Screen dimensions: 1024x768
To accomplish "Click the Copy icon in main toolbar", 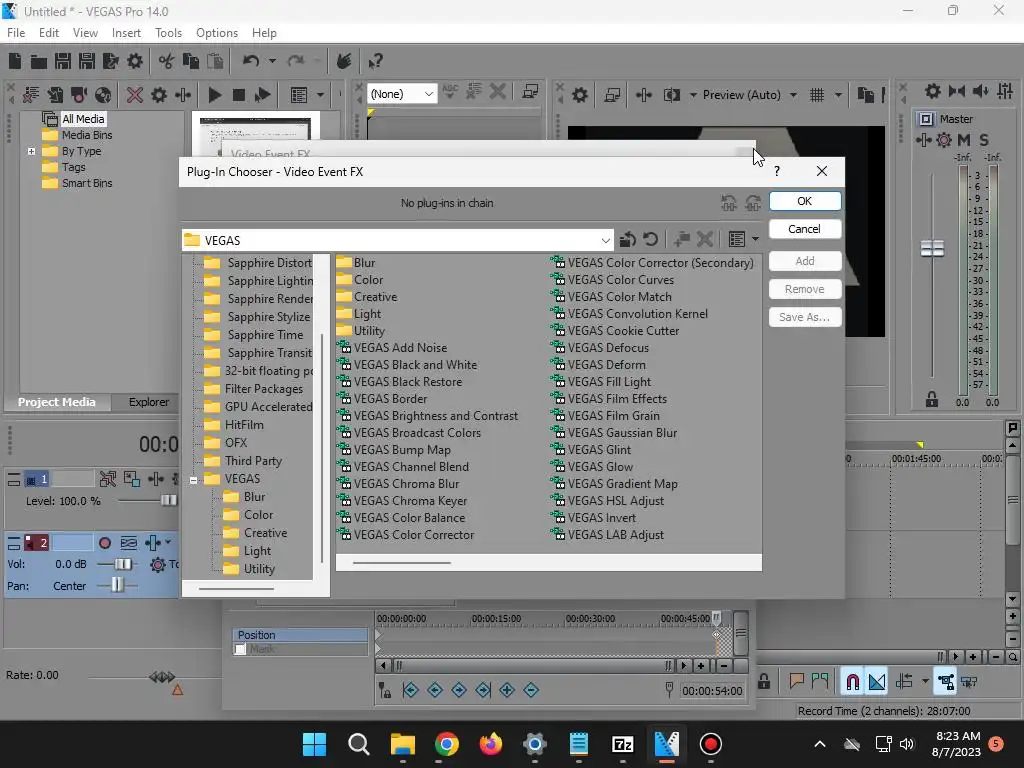I will tap(191, 61).
